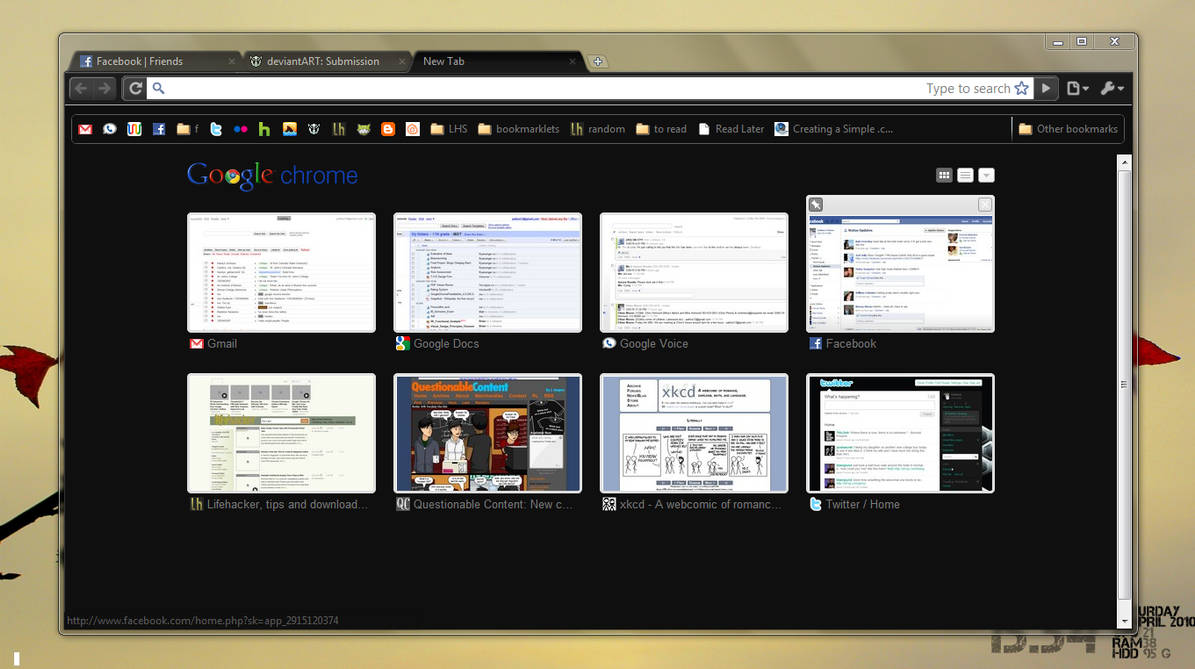Remove the Facebook thumbnail with its X

(x=985, y=204)
